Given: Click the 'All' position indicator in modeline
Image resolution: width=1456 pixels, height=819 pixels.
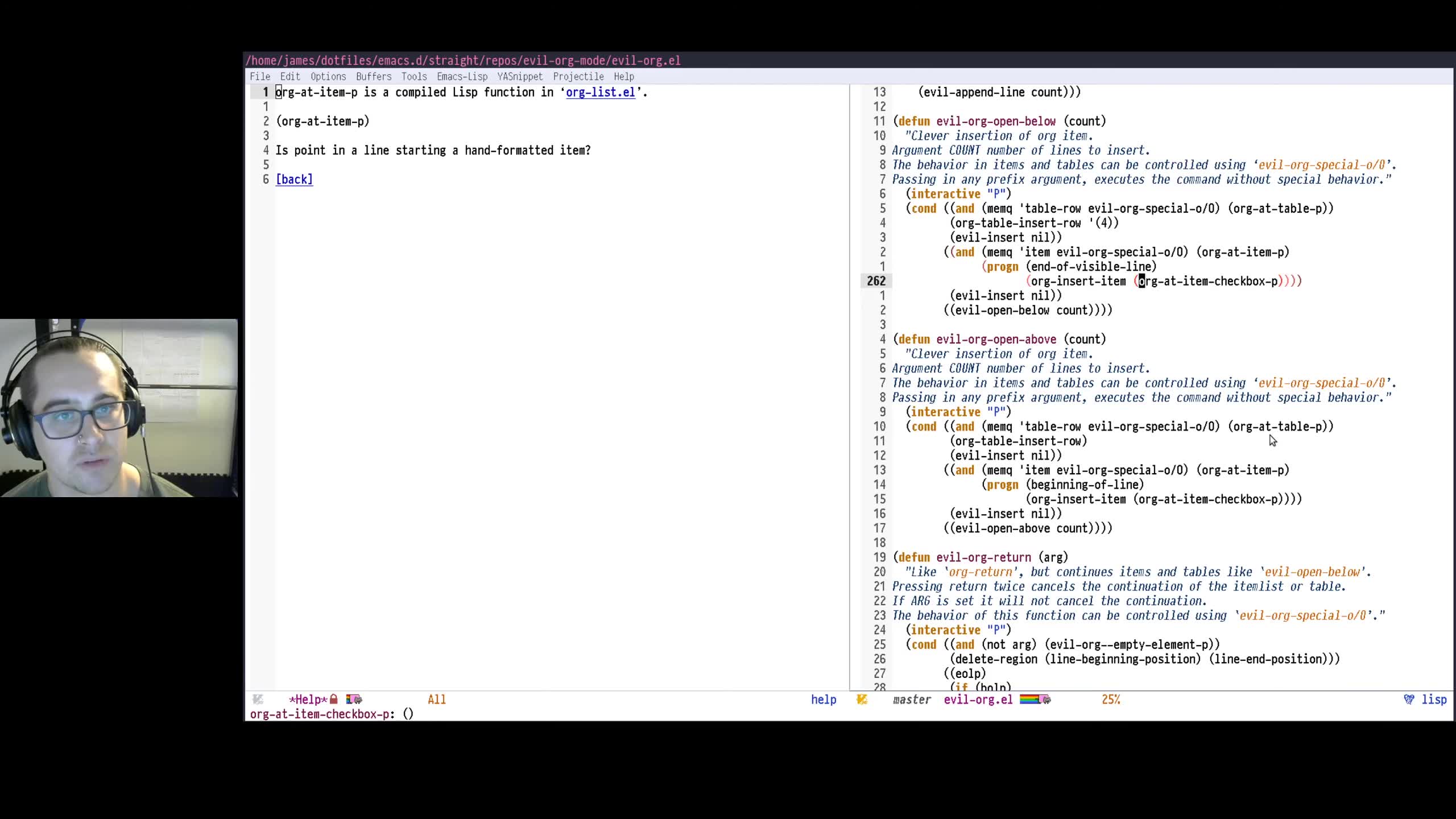Looking at the screenshot, I should [x=437, y=700].
